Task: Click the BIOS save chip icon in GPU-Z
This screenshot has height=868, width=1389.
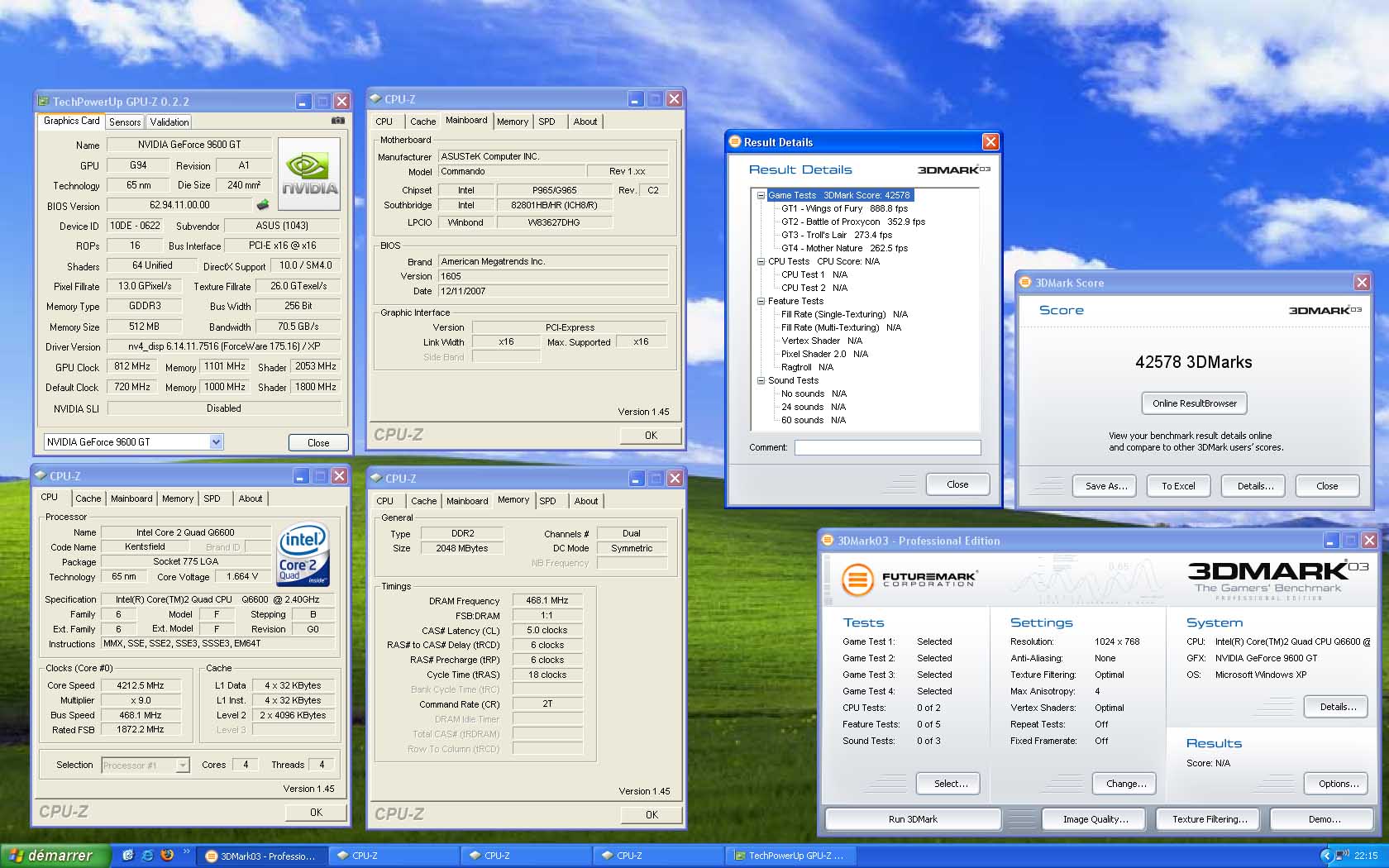Action: point(263,204)
